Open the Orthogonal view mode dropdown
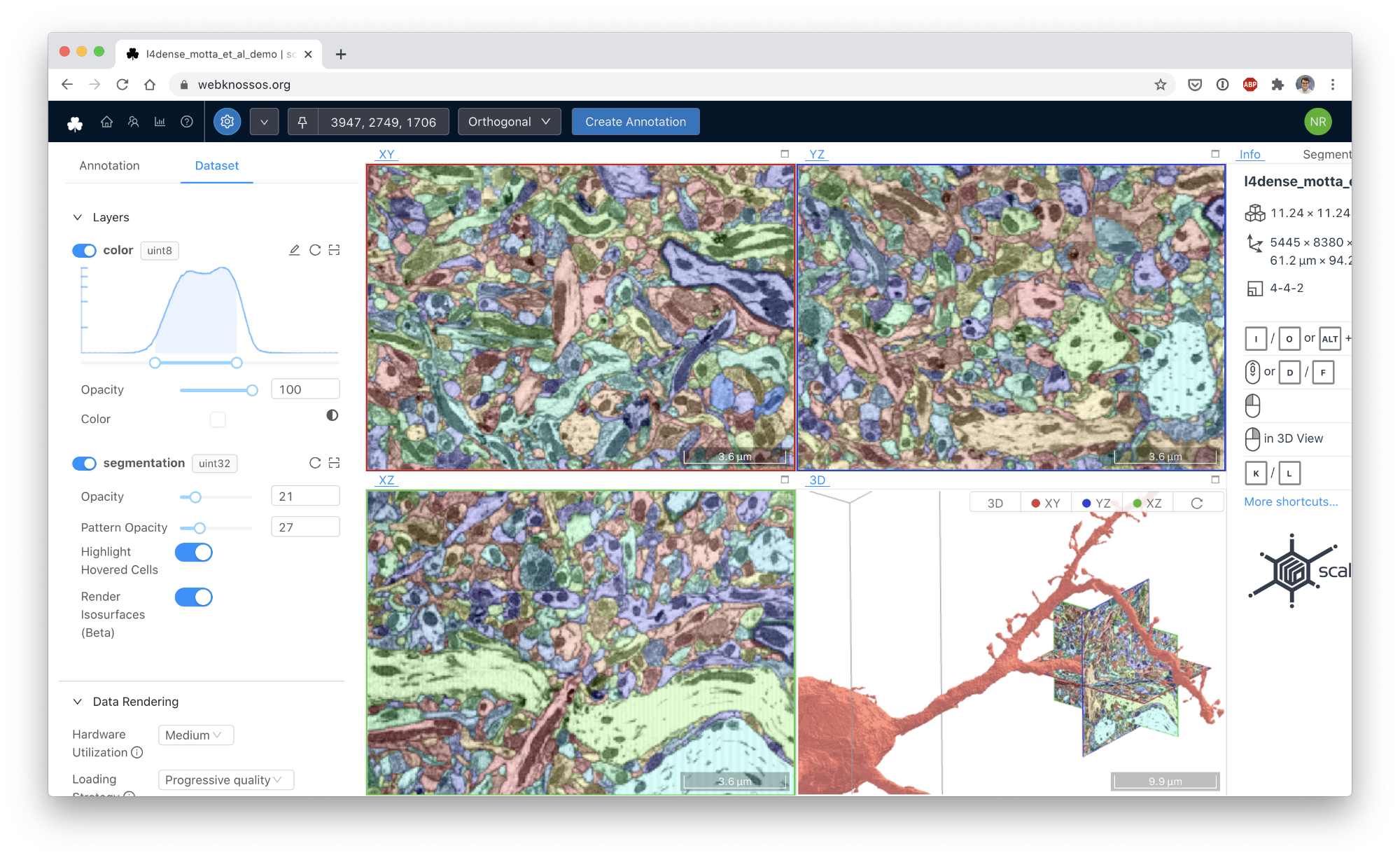 click(509, 122)
